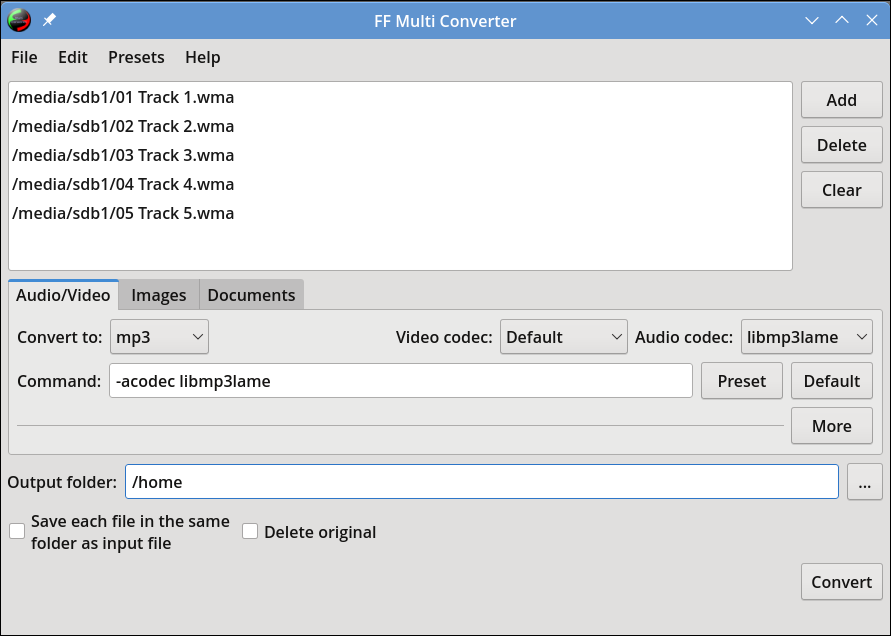Open the browse output folder '...' button

point(864,482)
